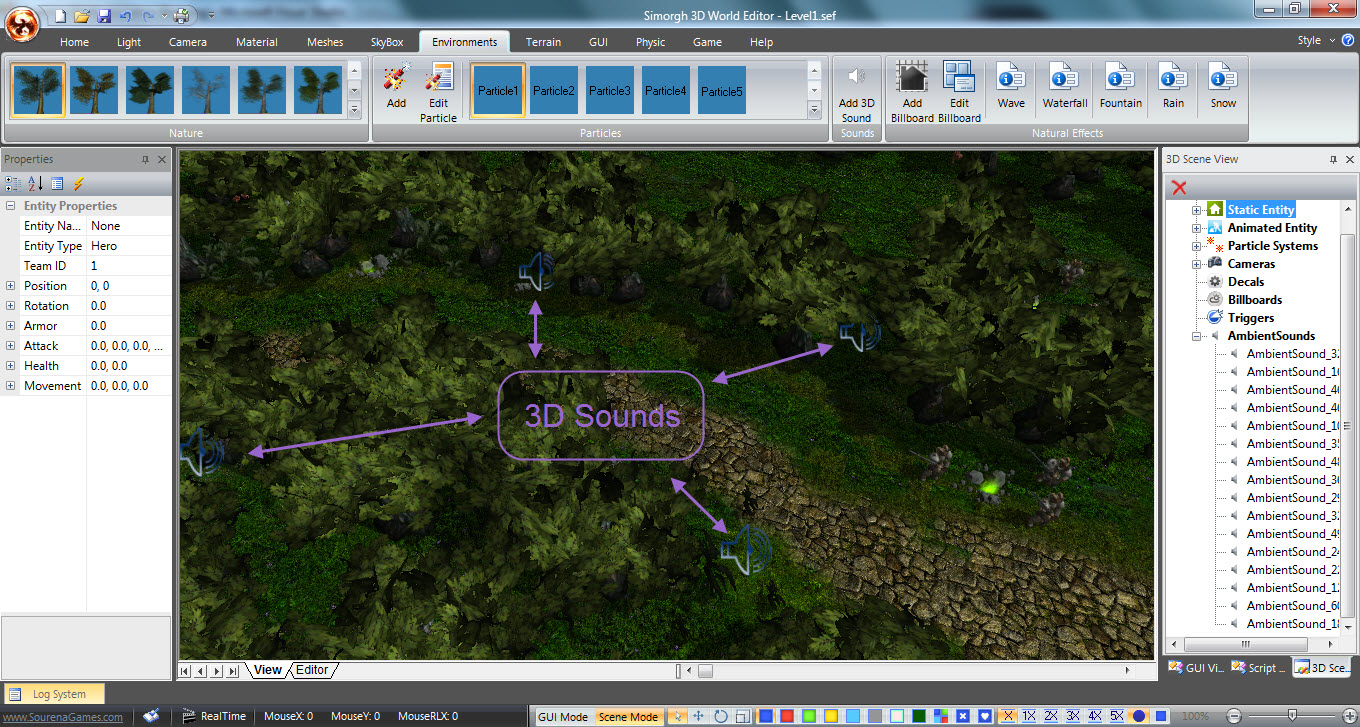Viewport: 1360px width, 727px height.
Task: Open the Home ribbon tab
Action: pyautogui.click(x=74, y=42)
